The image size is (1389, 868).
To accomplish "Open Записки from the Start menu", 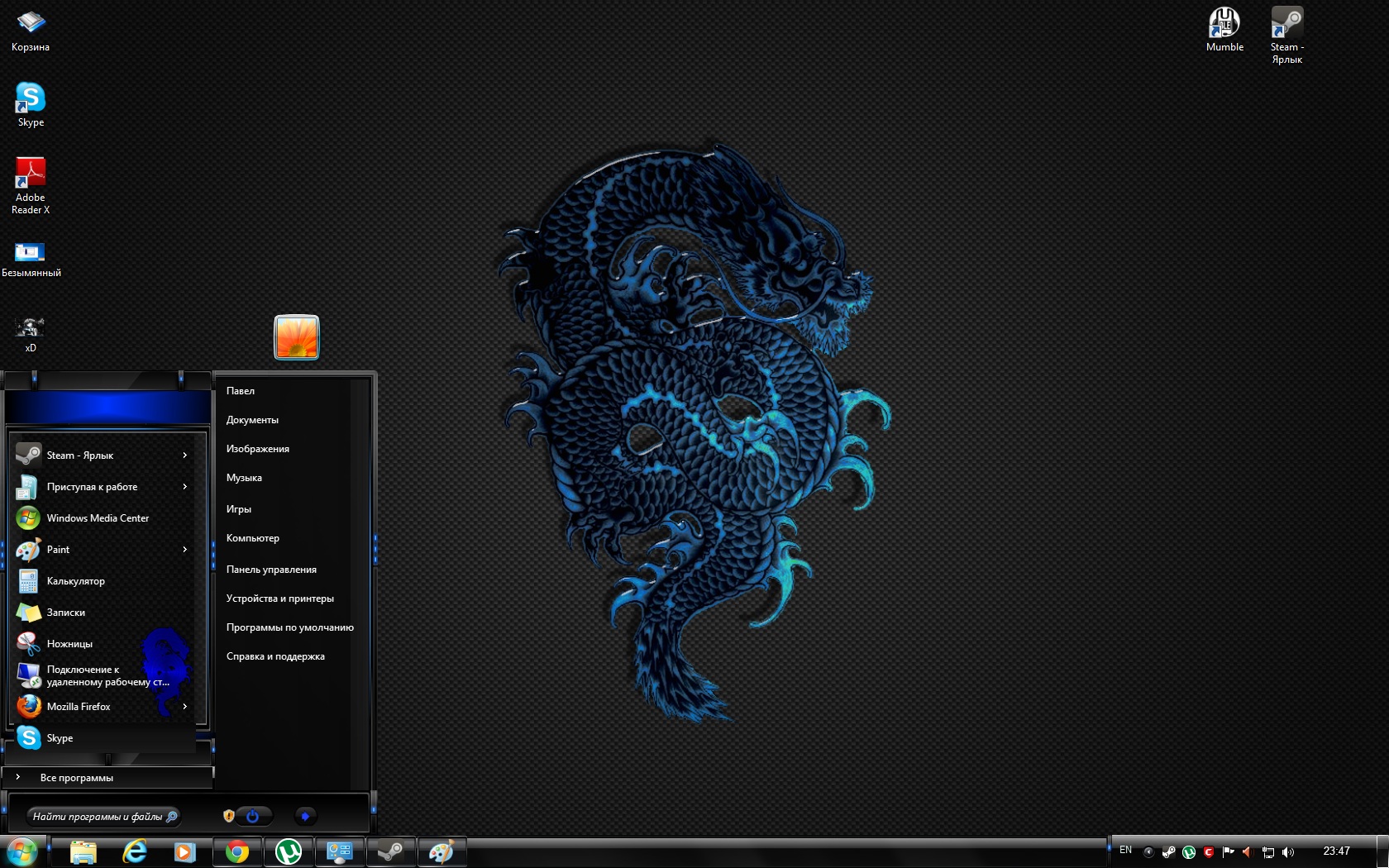I will [104, 613].
